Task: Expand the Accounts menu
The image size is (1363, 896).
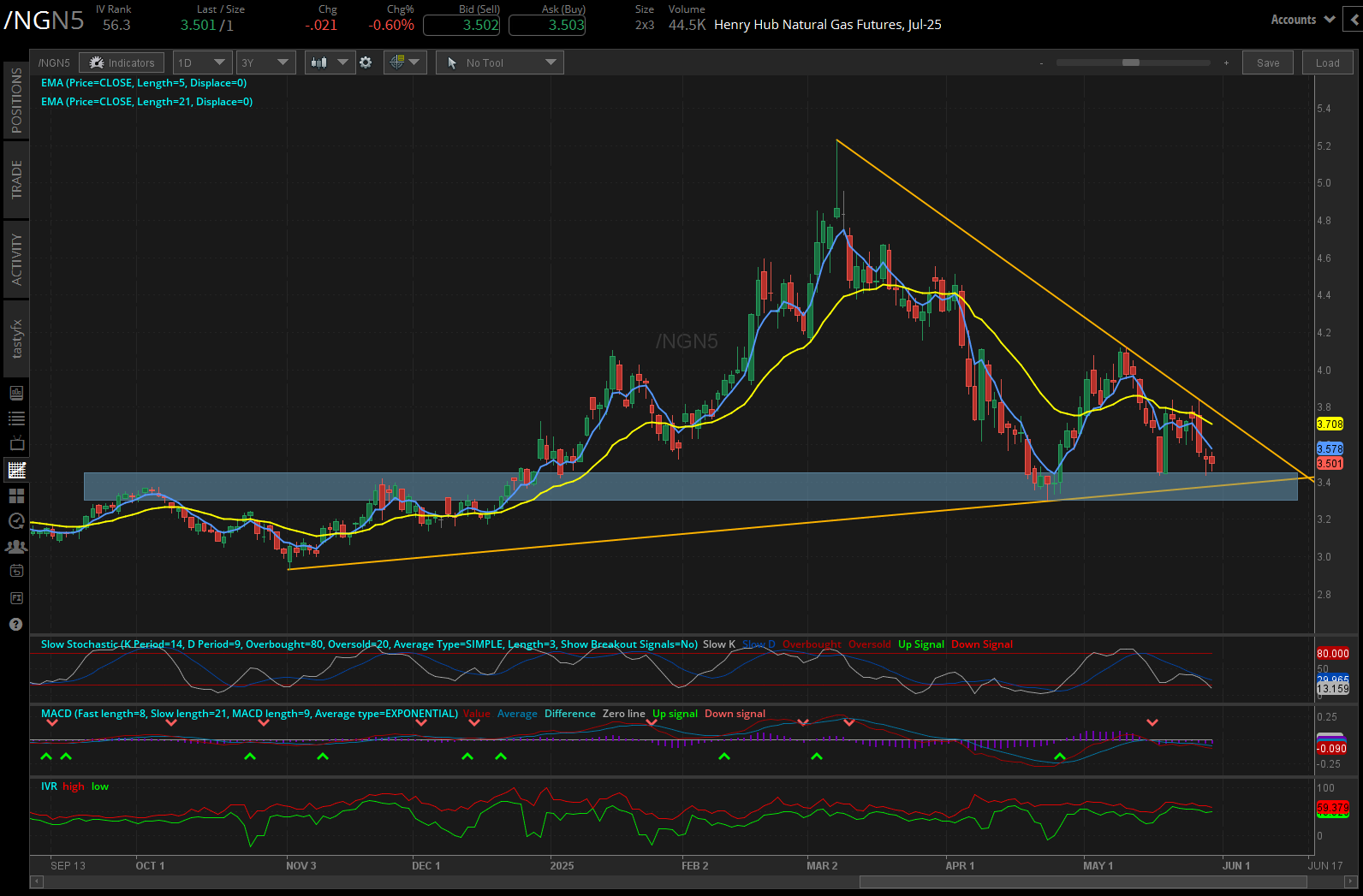Action: [x=1302, y=20]
